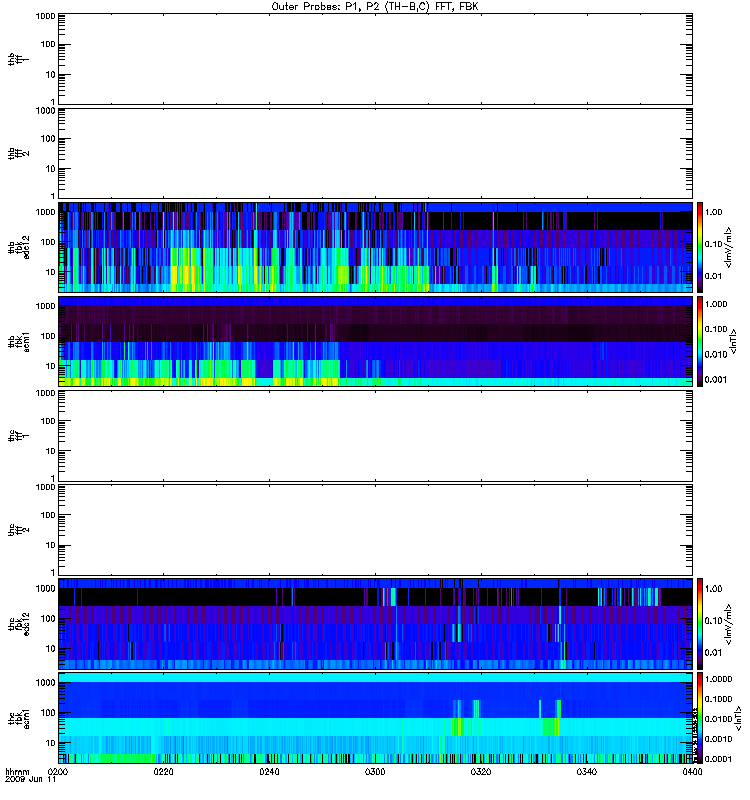Click the '1.000' tick on thb scm1 color bar

[x=716, y=304]
